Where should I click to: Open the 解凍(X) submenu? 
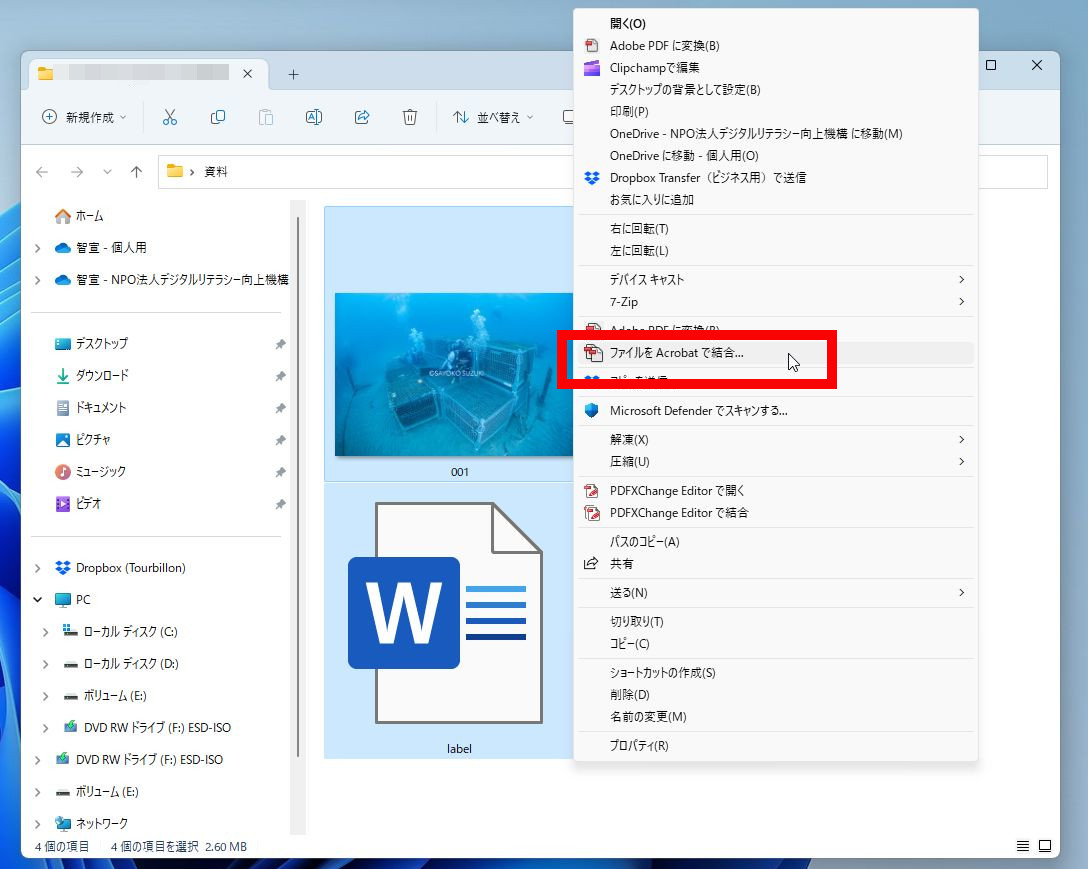[776, 440]
